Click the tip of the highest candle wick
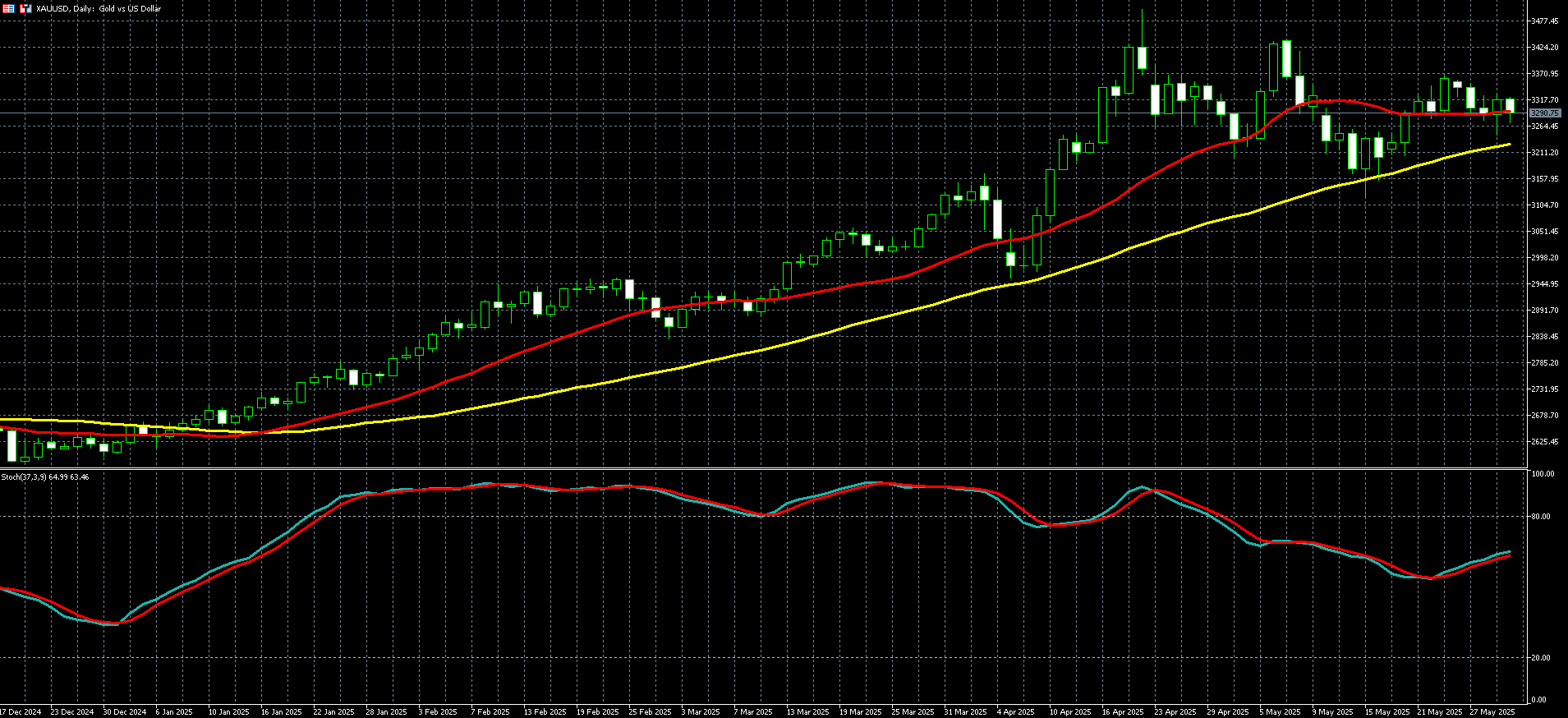This screenshot has height=718, width=1568. (x=1142, y=11)
